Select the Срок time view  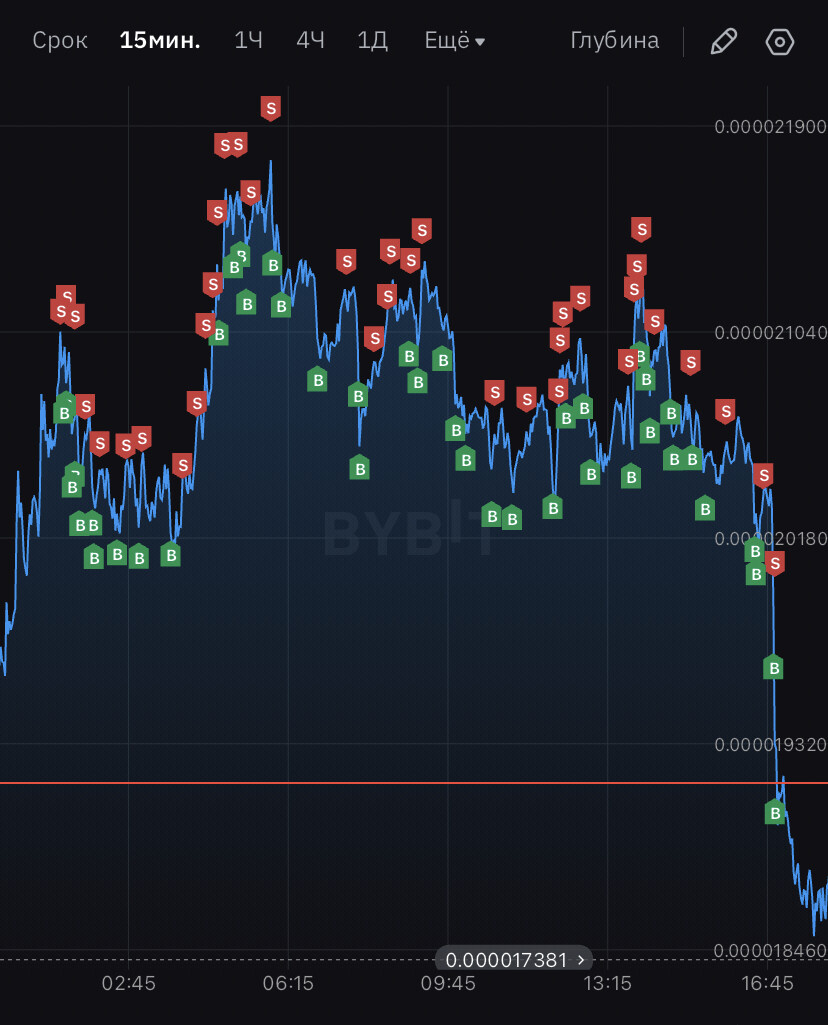(x=60, y=41)
